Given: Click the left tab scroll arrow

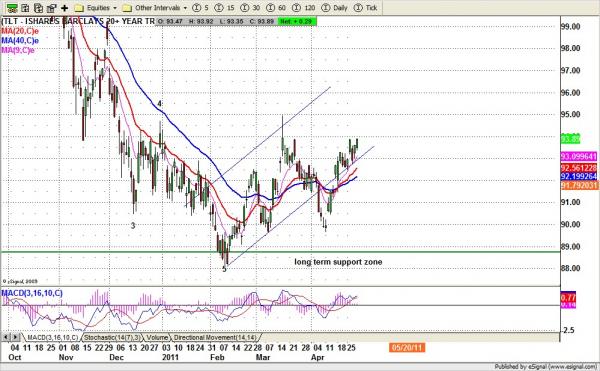Looking at the screenshot, I should click(6, 337).
